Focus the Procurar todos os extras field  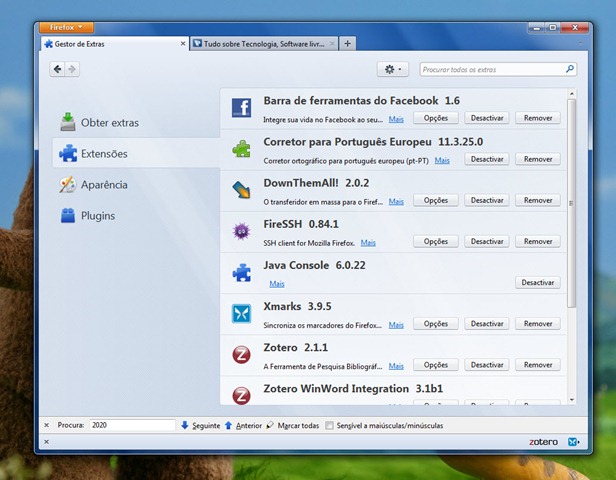(493, 70)
